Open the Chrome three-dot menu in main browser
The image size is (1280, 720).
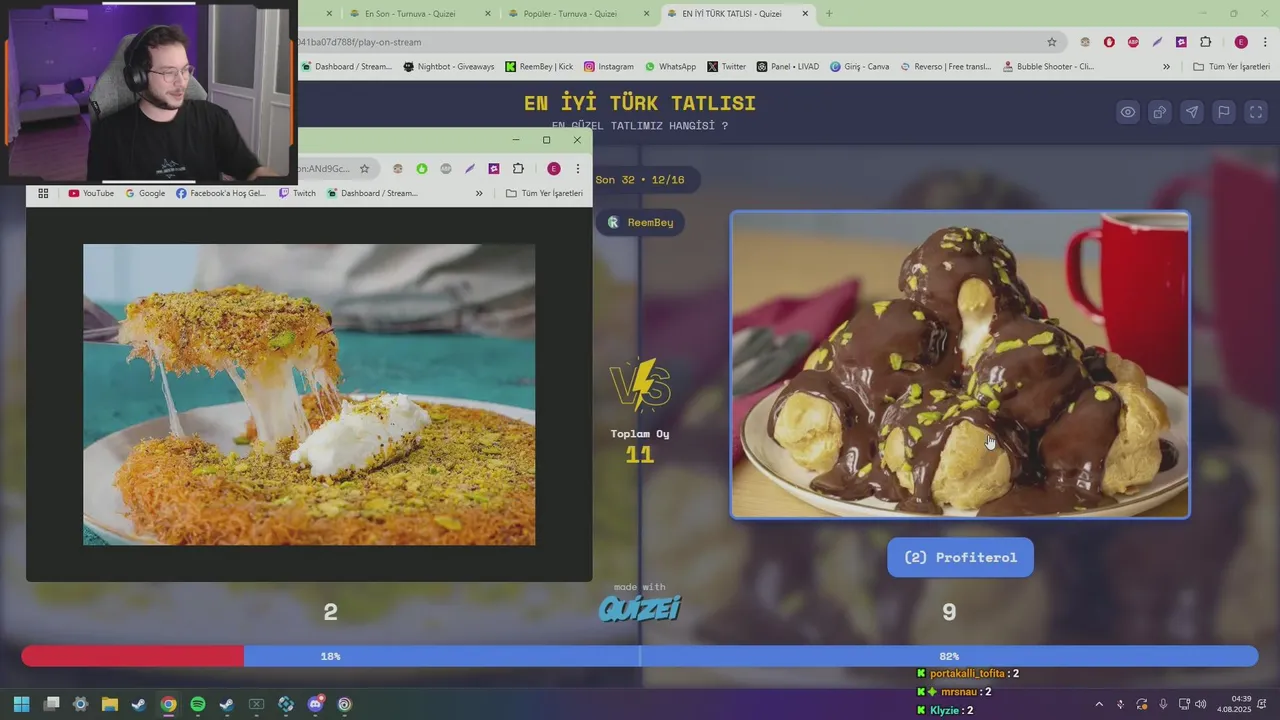1265,42
